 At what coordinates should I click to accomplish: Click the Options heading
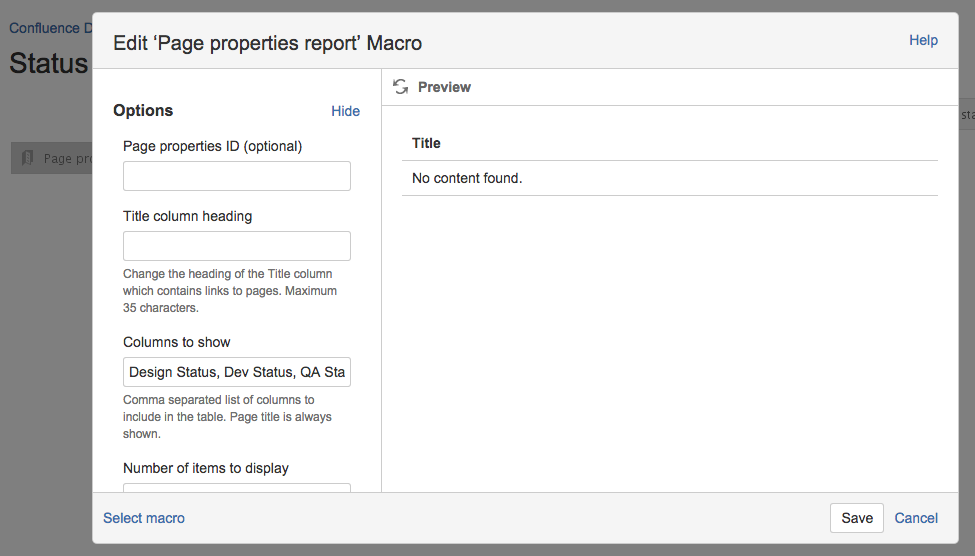click(x=143, y=111)
